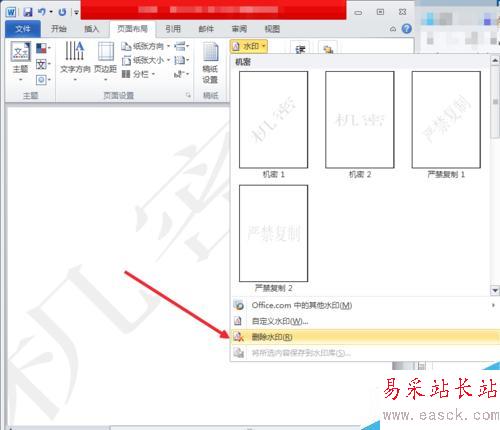Select 删除水印(R) menu item

click(365, 337)
